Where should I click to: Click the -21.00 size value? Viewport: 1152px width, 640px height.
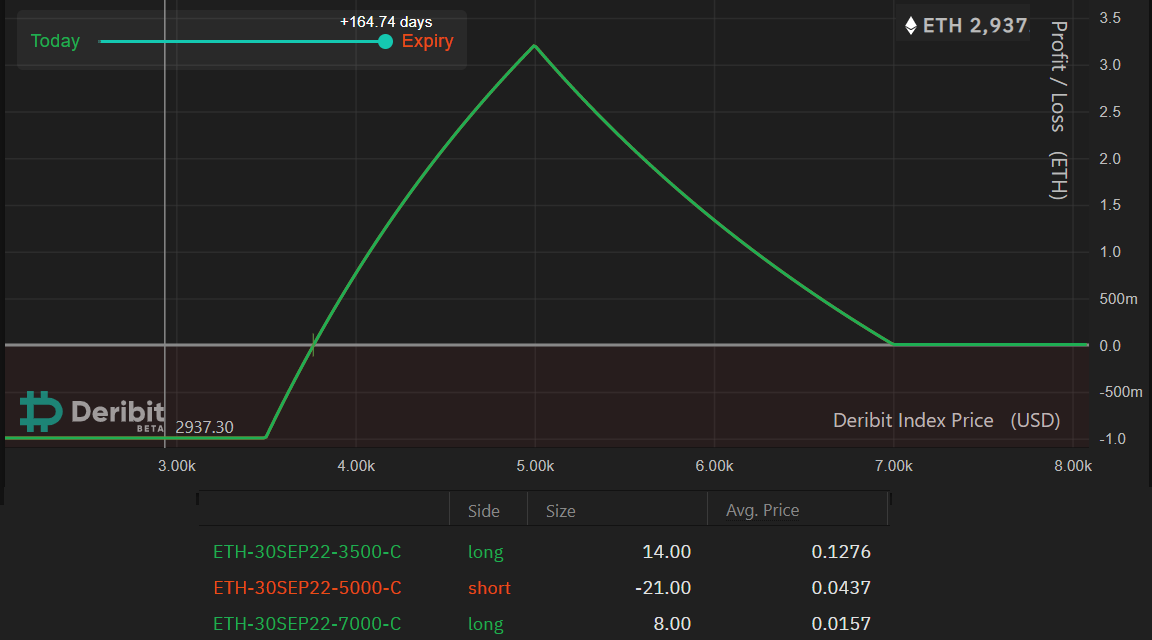(662, 588)
